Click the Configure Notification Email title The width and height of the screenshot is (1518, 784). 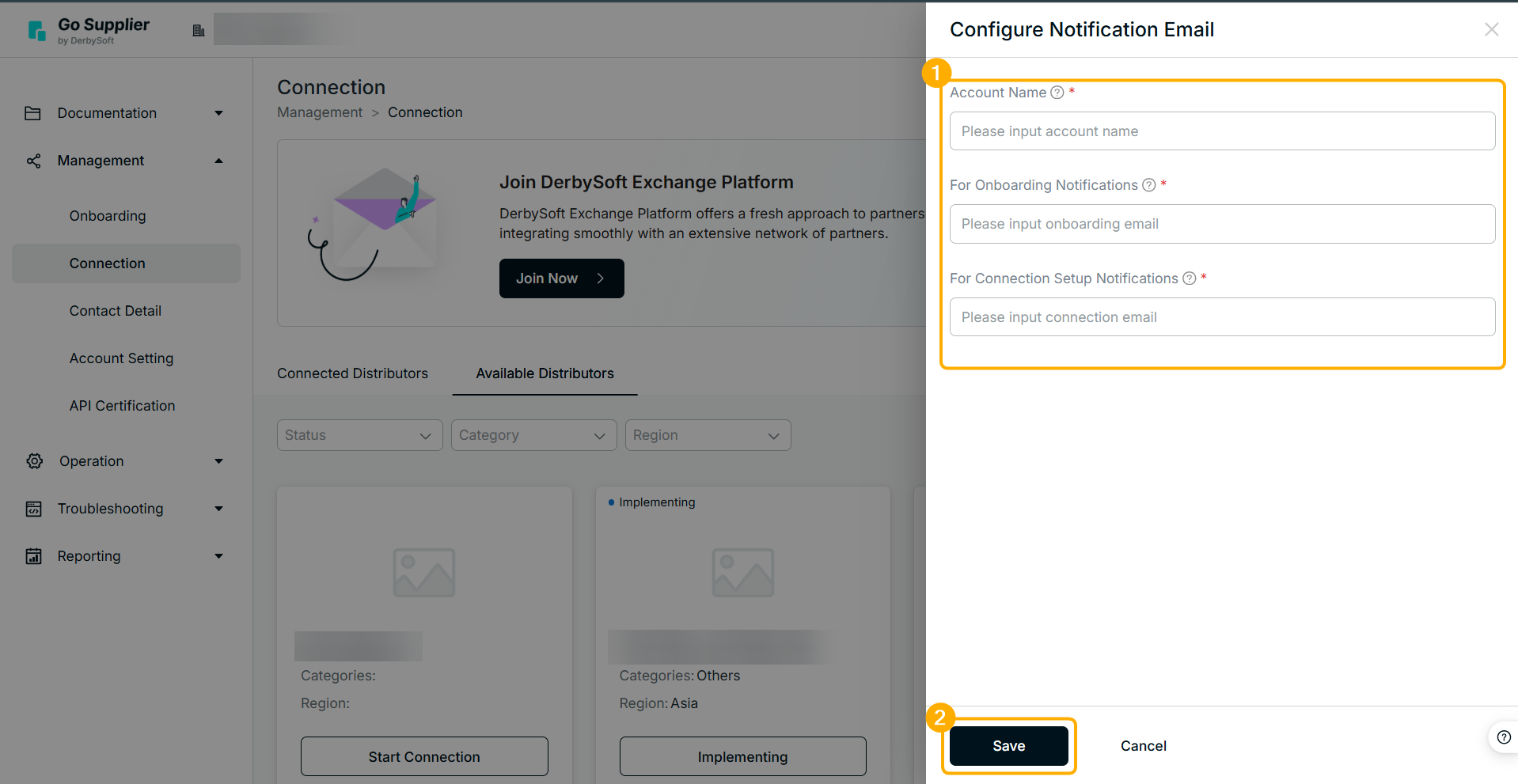(x=1081, y=29)
